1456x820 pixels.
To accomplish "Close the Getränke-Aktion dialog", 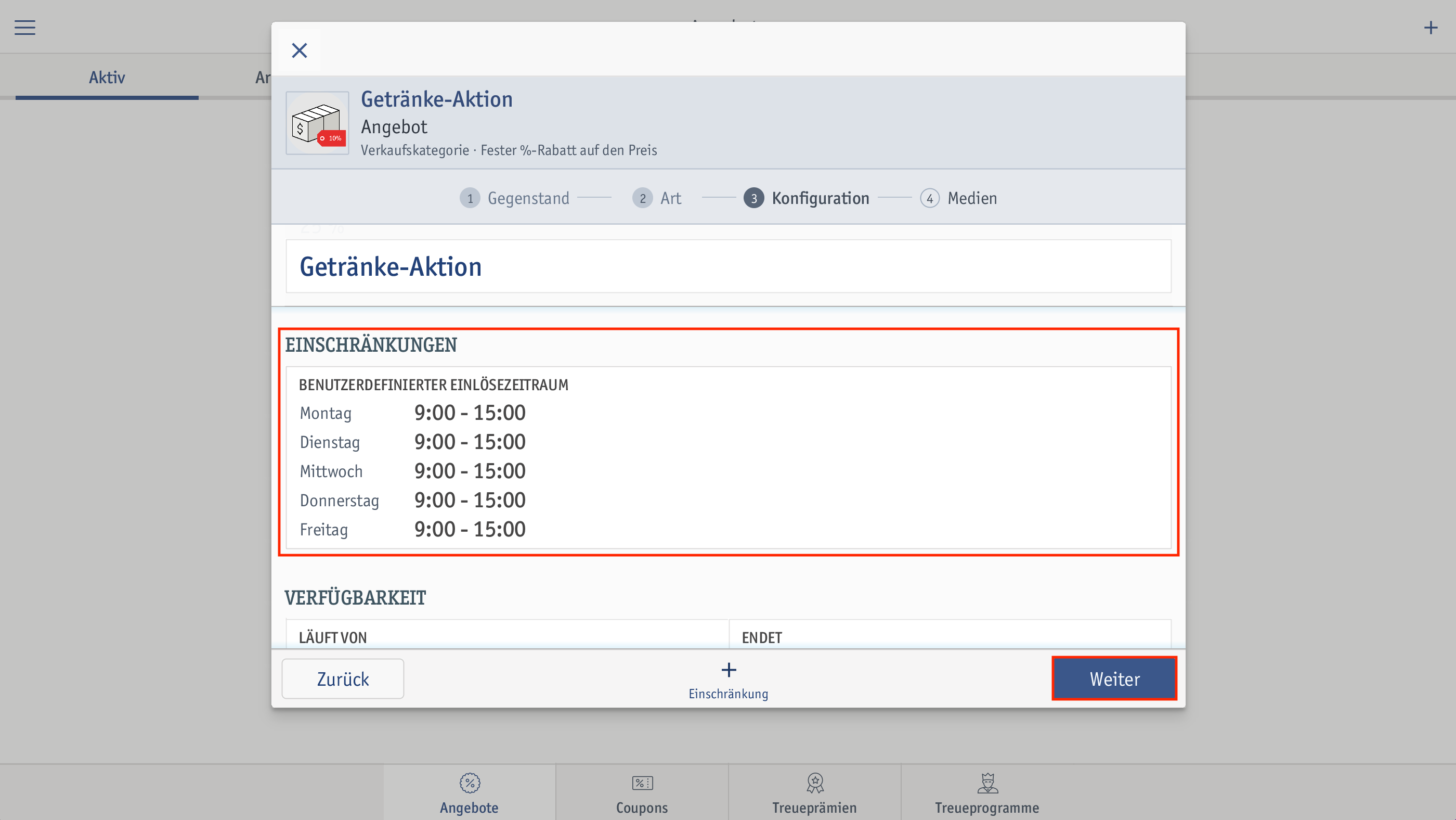I will pos(299,50).
